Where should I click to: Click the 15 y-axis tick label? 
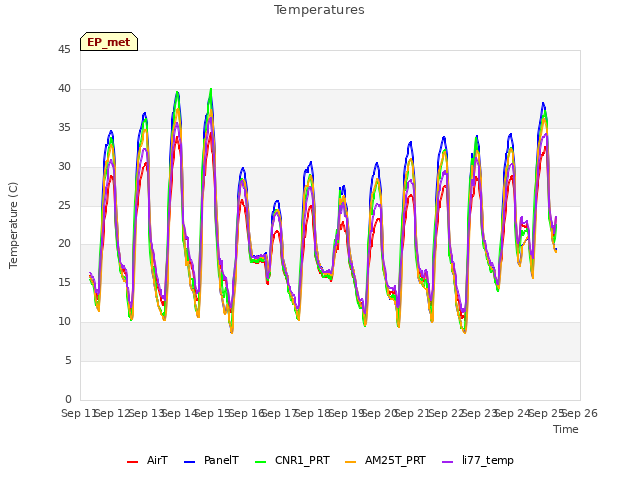point(64,282)
